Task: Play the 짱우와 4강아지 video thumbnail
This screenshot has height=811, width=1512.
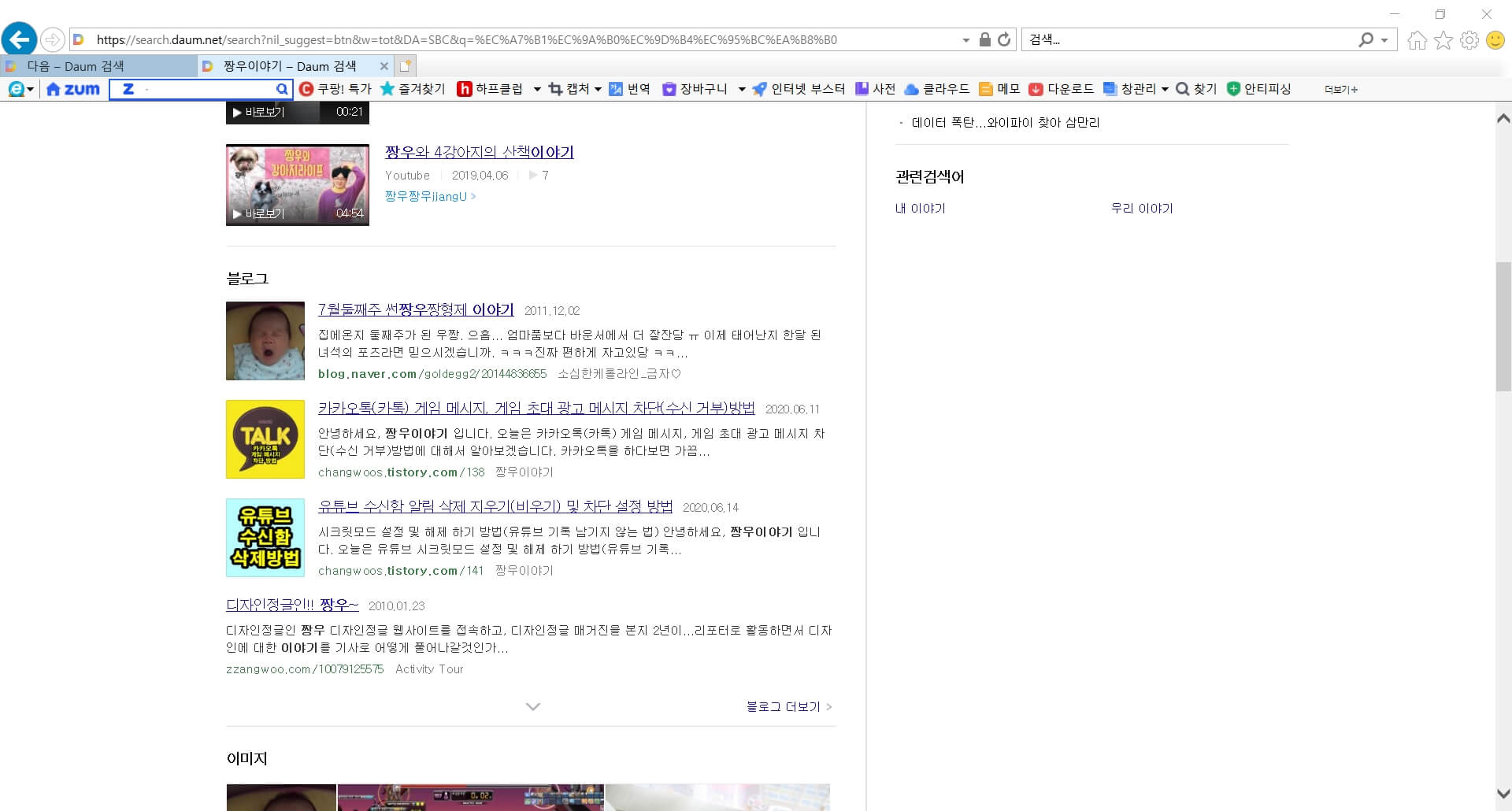Action: (x=297, y=184)
